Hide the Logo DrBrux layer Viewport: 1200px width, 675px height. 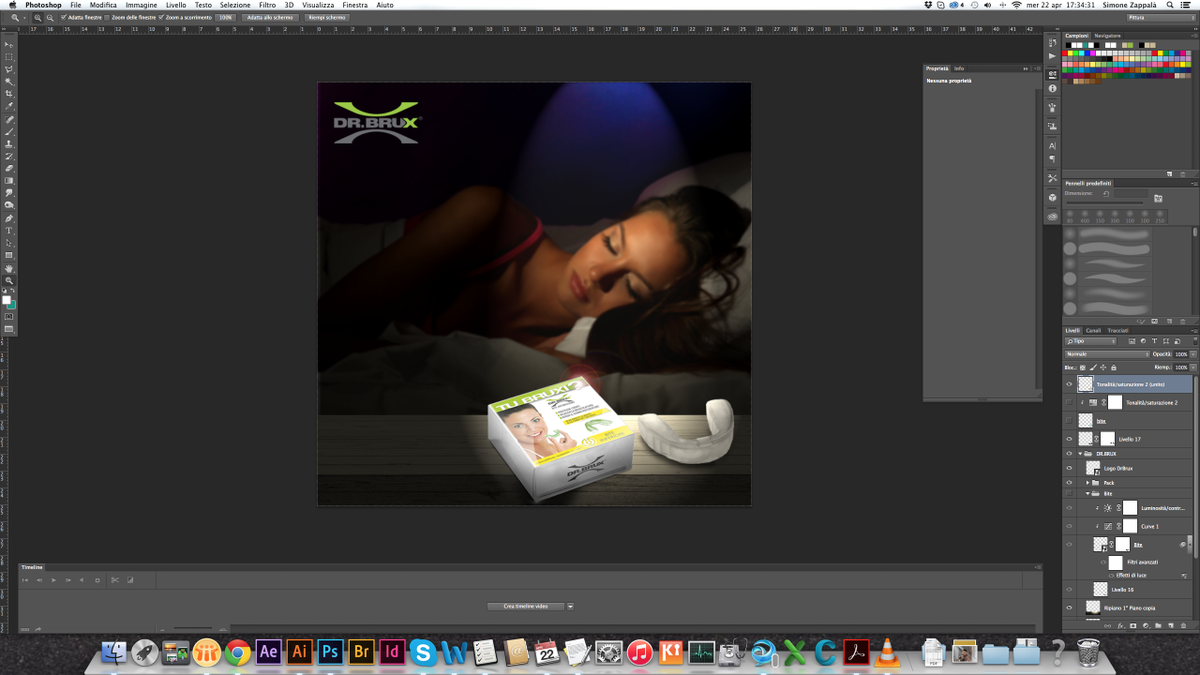[x=1069, y=468]
